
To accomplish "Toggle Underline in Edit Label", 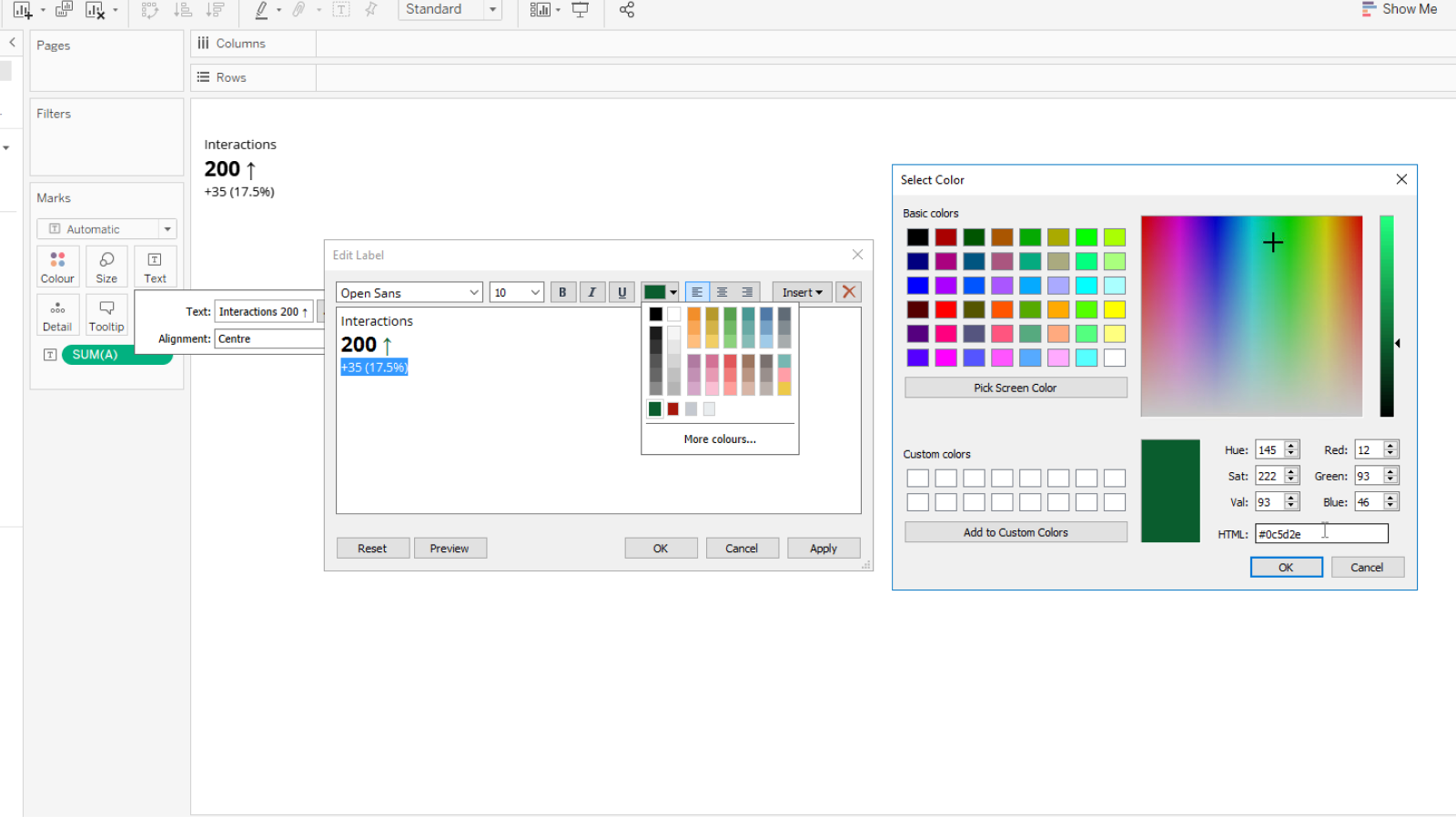I will pos(622,293).
